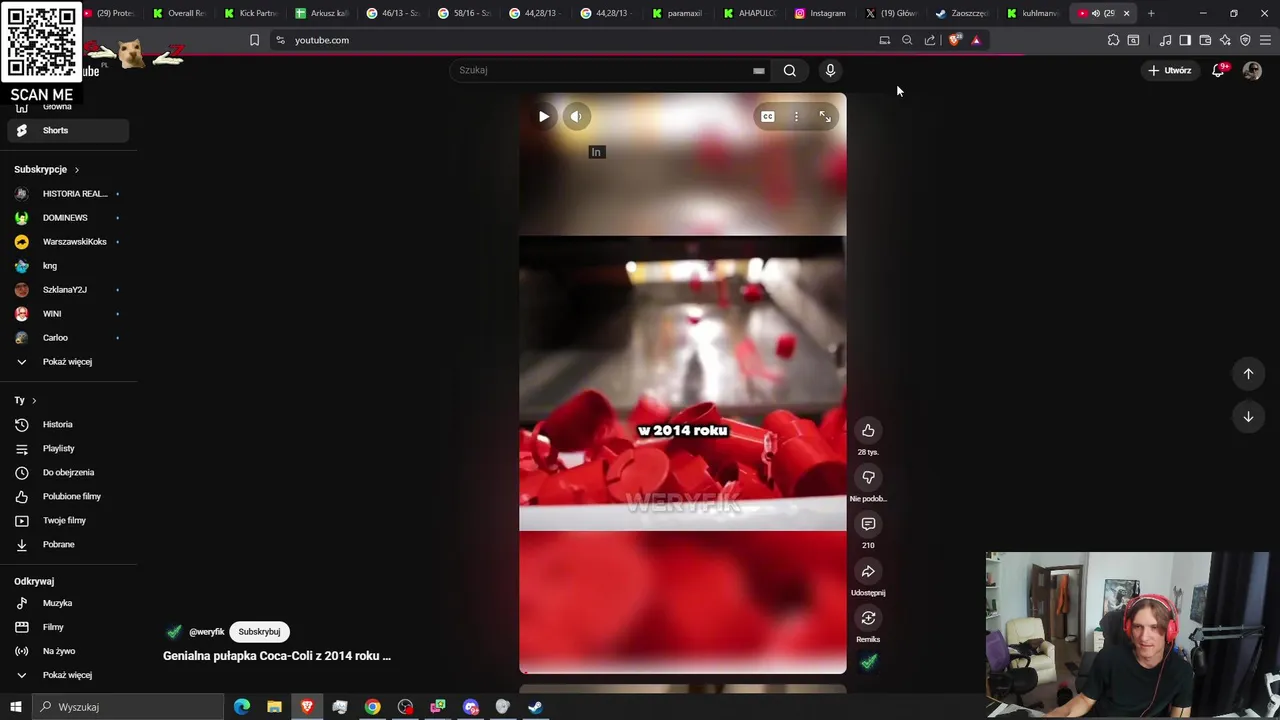Remix this short with Remiks
The height and width of the screenshot is (720, 1280).
point(868,618)
